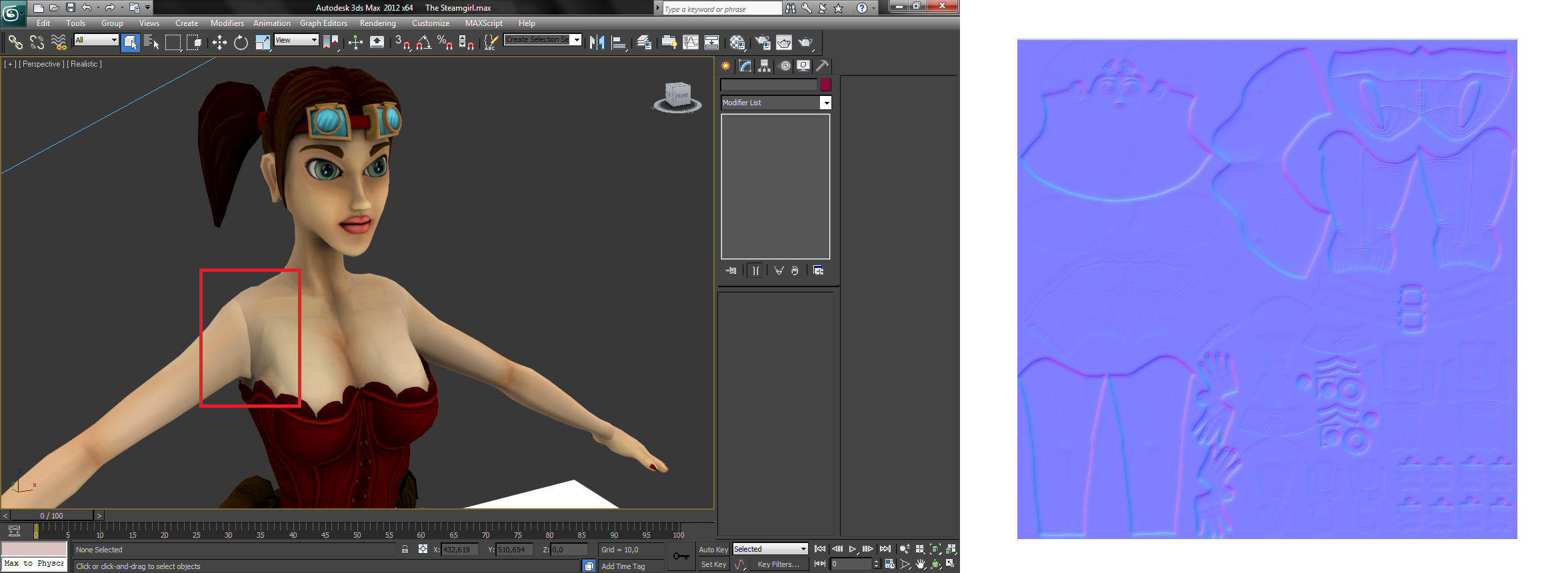Click the Redo arrow

(x=110, y=8)
